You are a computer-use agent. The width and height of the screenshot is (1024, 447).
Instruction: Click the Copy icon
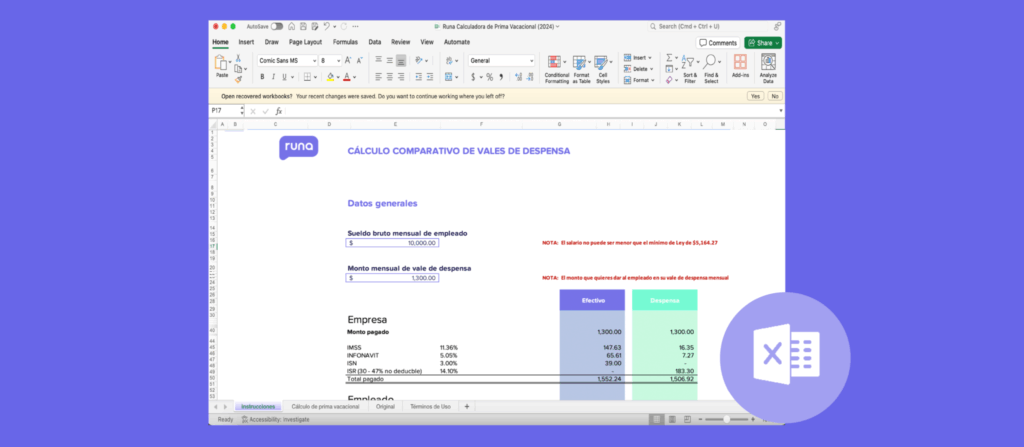(x=238, y=69)
